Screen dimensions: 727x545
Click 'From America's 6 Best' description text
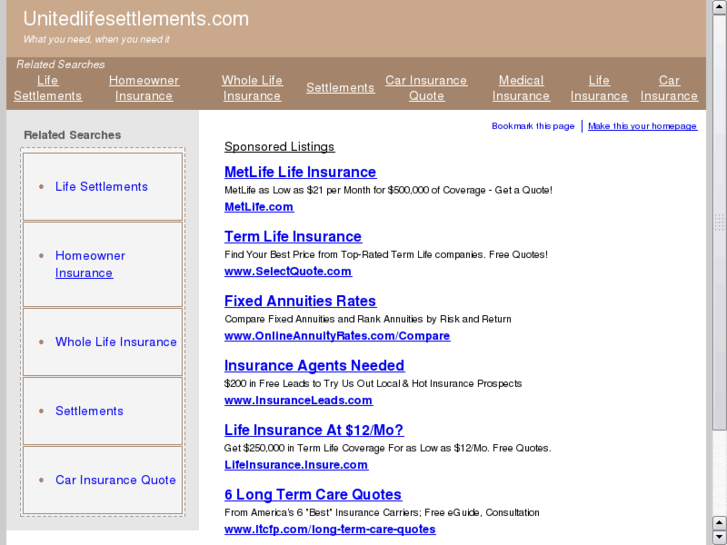pyautogui.click(x=382, y=513)
